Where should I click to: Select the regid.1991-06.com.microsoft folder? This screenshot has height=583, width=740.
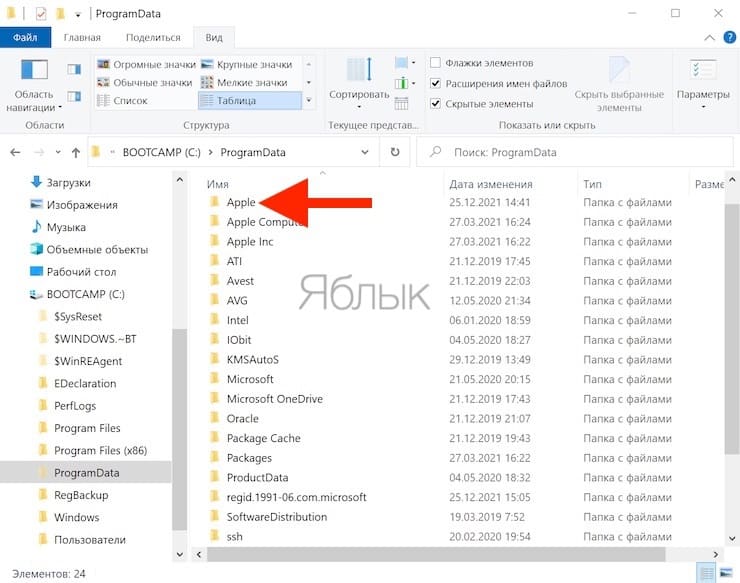[296, 498]
